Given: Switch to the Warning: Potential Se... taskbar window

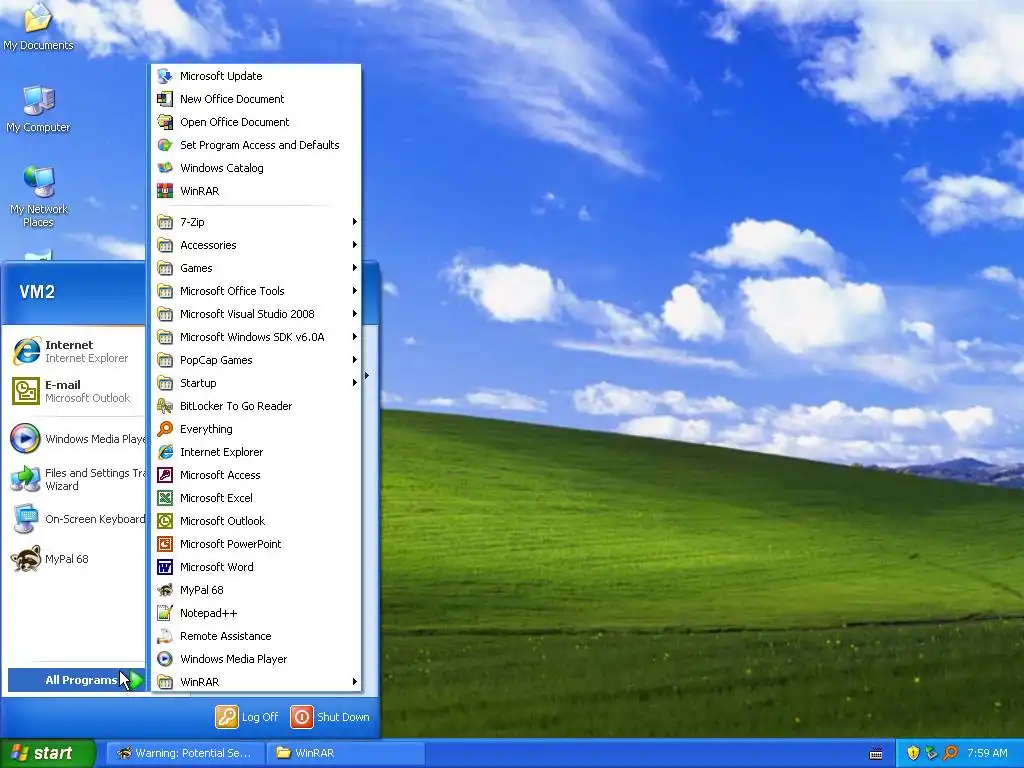Looking at the screenshot, I should [x=185, y=753].
